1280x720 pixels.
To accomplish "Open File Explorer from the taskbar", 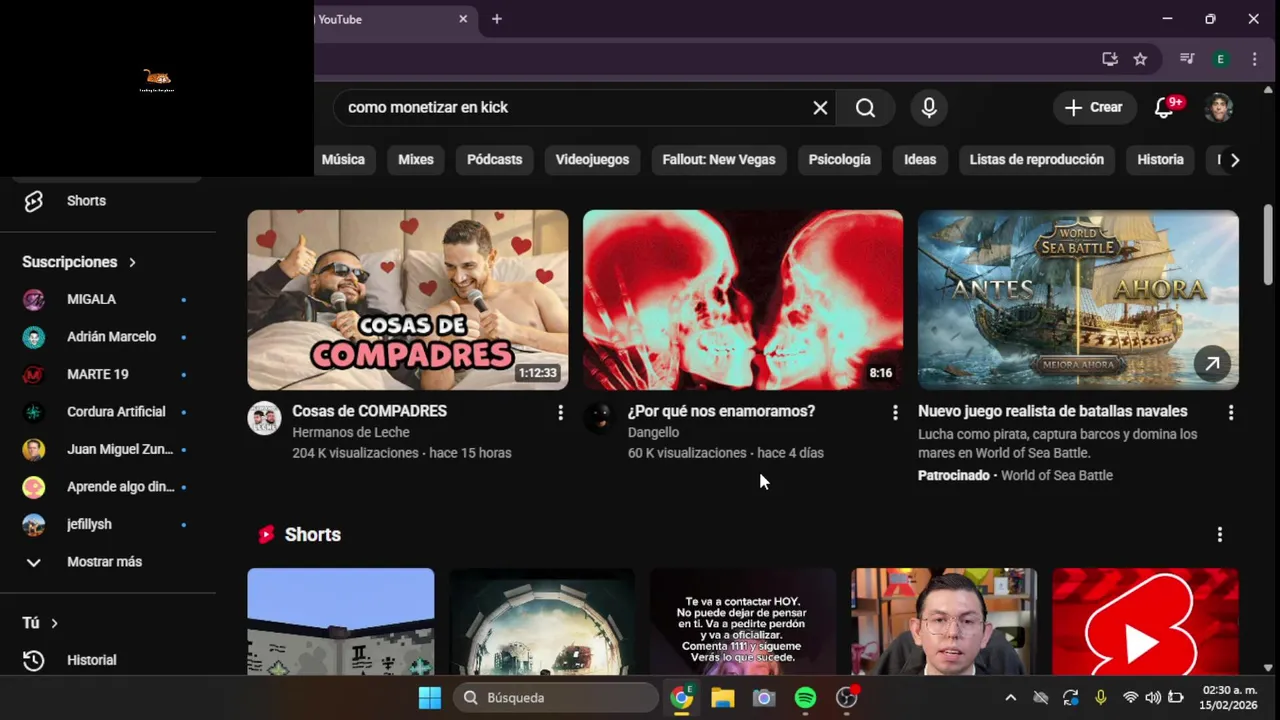I will tap(723, 698).
